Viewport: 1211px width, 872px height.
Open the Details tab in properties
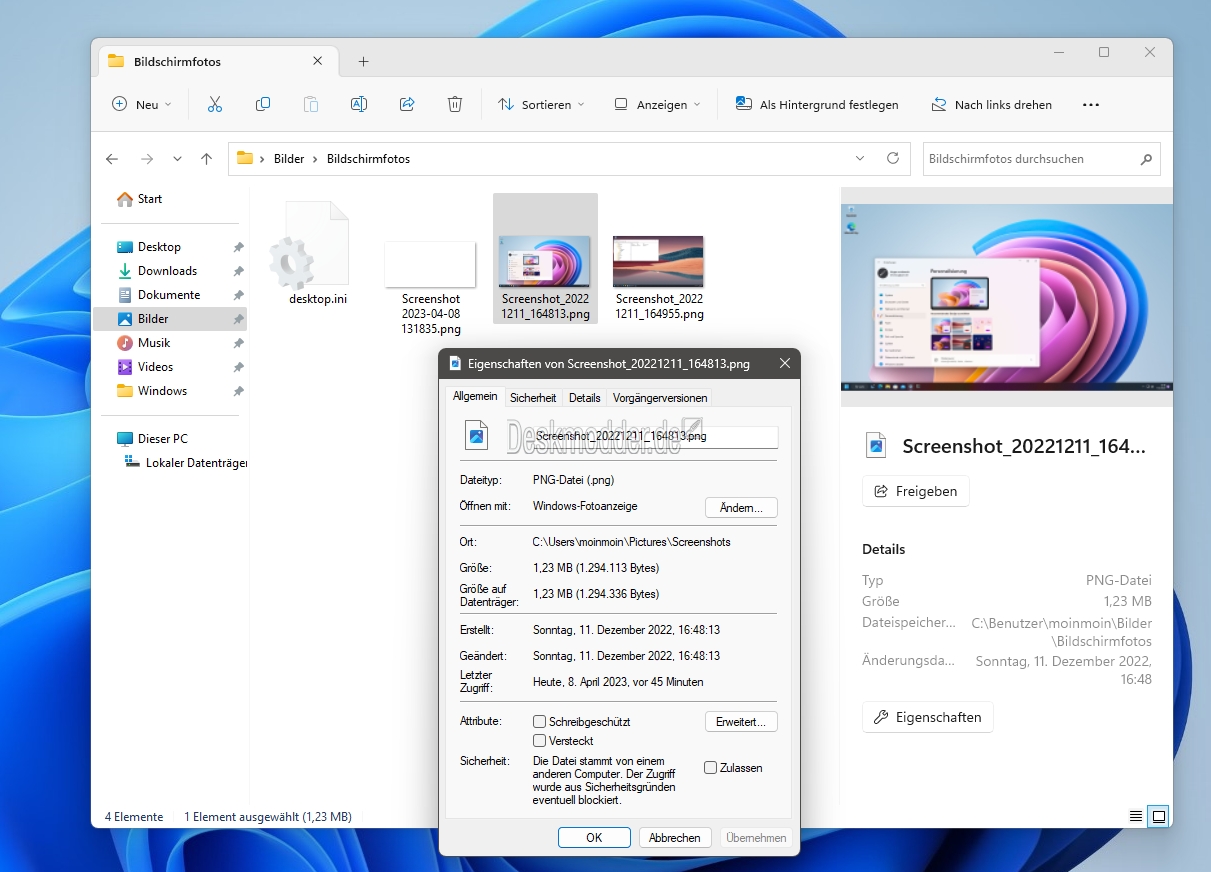(x=585, y=398)
